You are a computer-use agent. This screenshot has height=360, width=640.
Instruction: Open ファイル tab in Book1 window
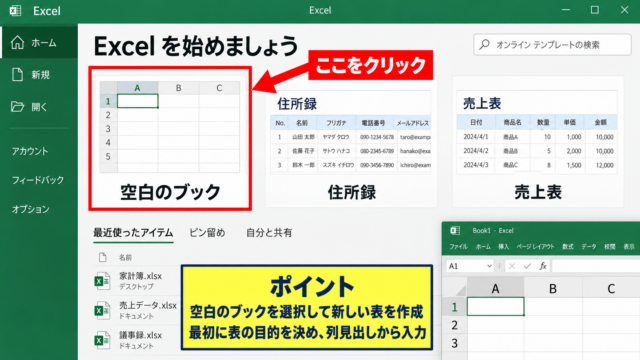(x=458, y=247)
